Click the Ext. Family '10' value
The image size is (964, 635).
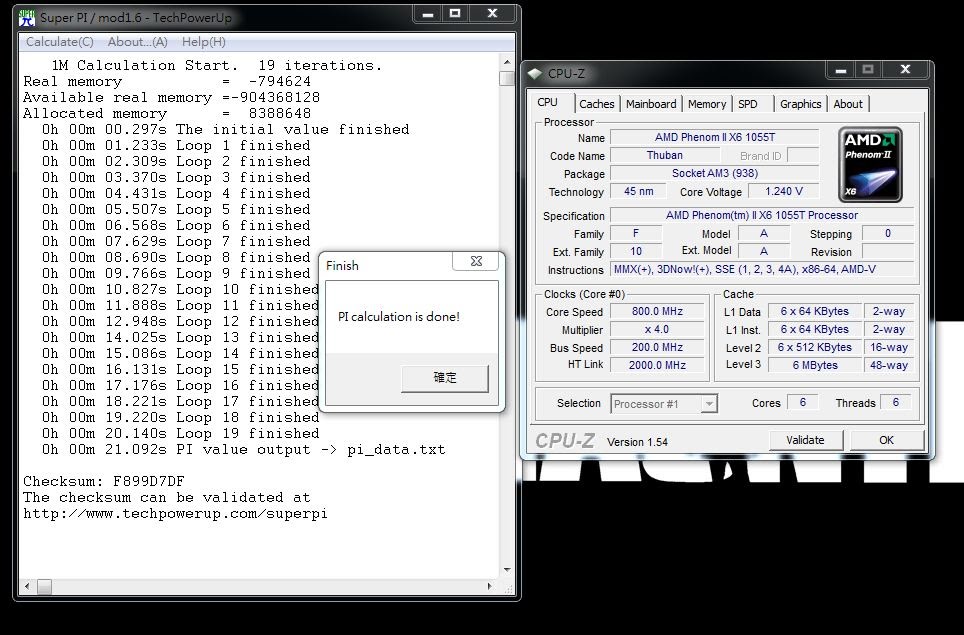(x=636, y=251)
